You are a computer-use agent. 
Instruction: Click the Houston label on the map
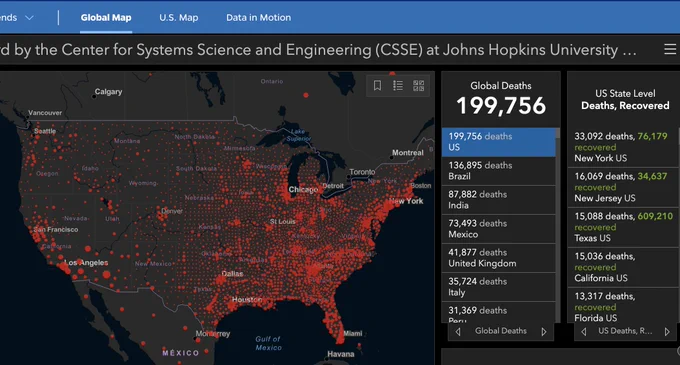click(x=247, y=300)
